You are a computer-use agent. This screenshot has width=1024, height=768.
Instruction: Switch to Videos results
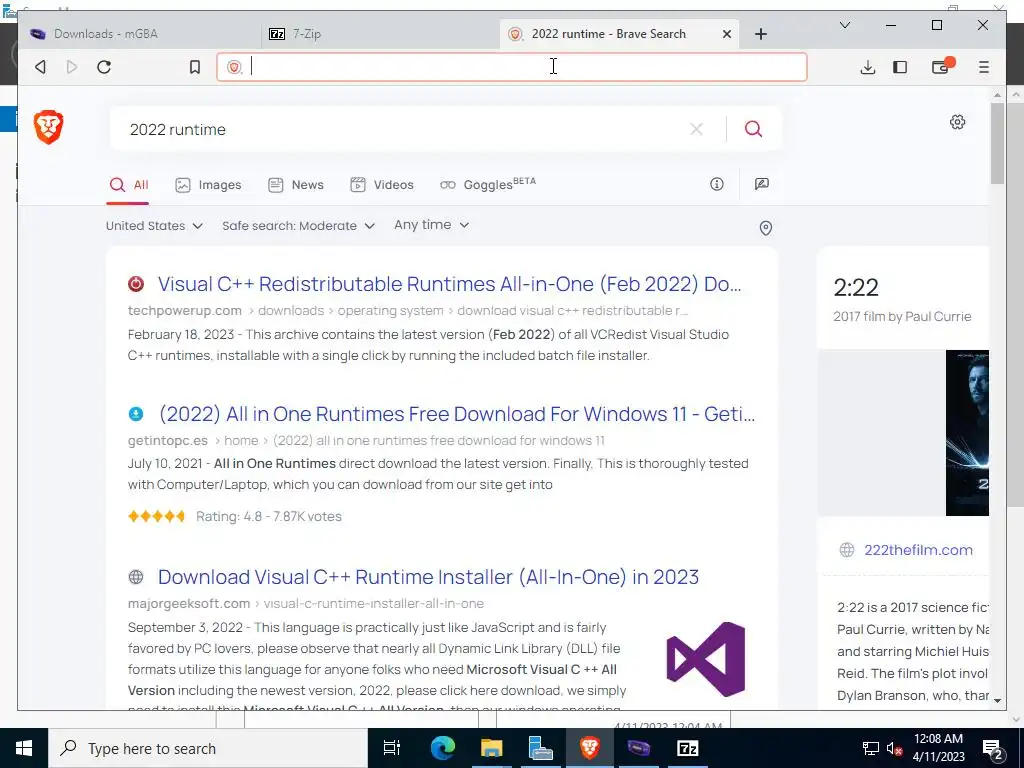tap(382, 185)
